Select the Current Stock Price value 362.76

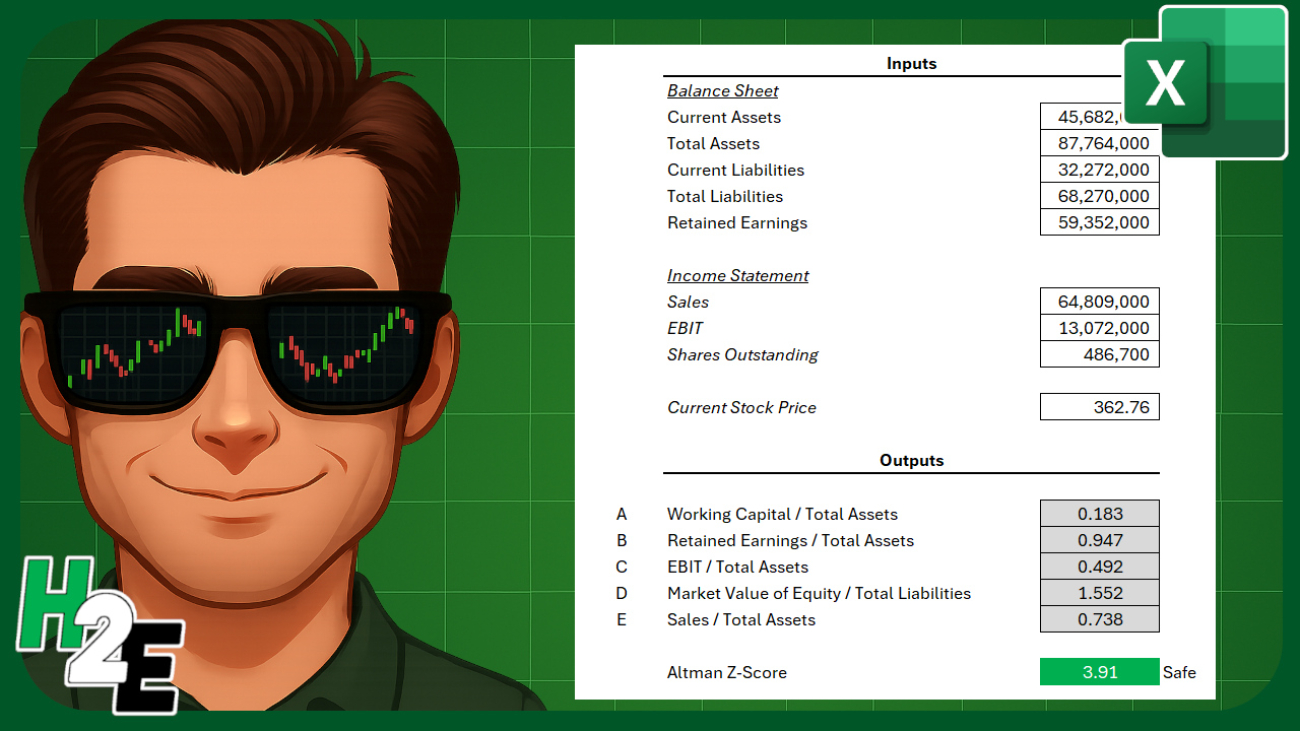click(x=1099, y=407)
